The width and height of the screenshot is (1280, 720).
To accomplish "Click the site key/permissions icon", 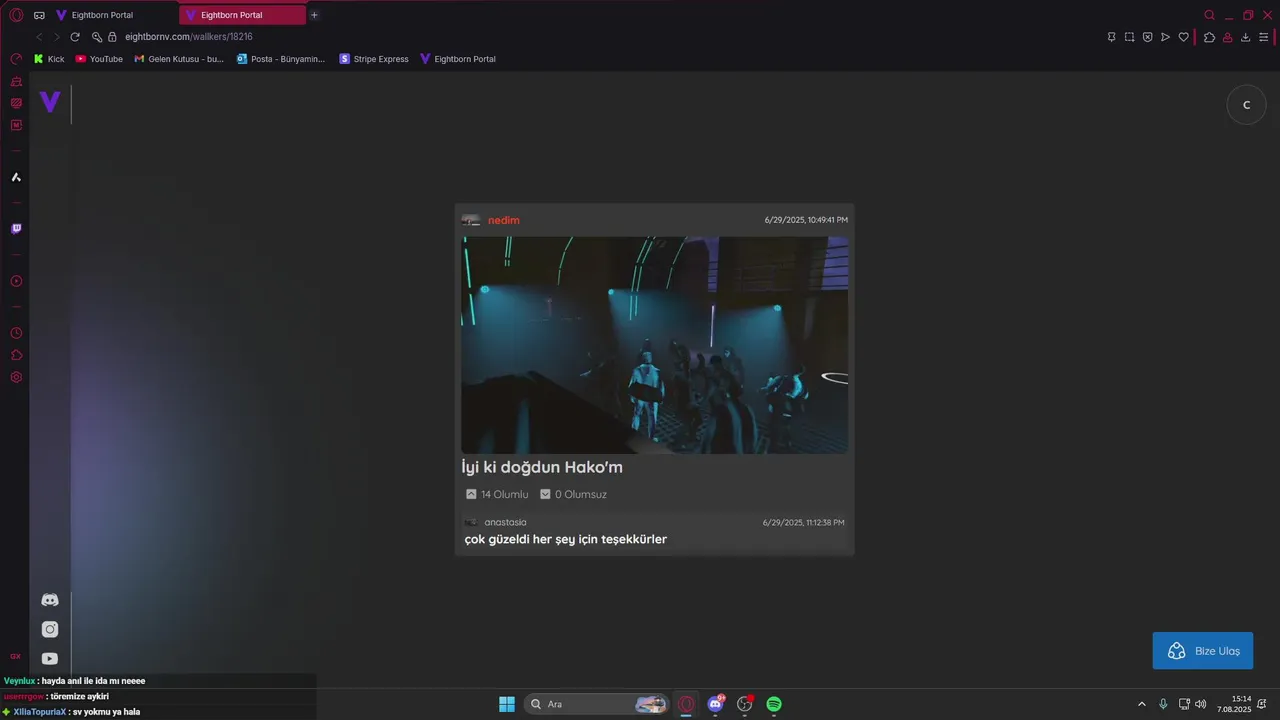I will click(97, 37).
